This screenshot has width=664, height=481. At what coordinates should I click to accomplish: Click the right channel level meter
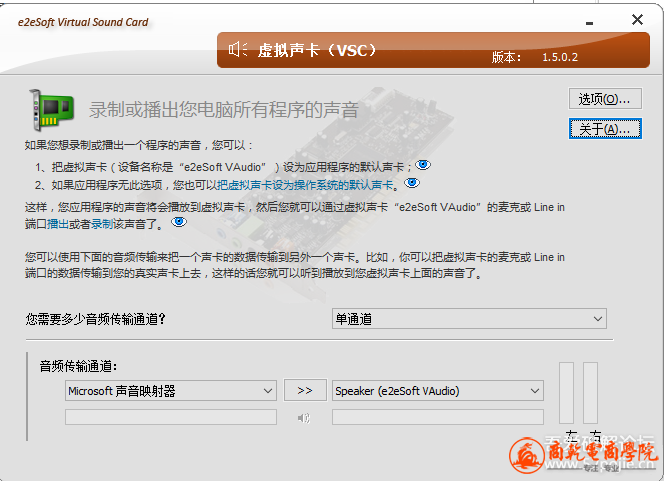click(x=590, y=393)
